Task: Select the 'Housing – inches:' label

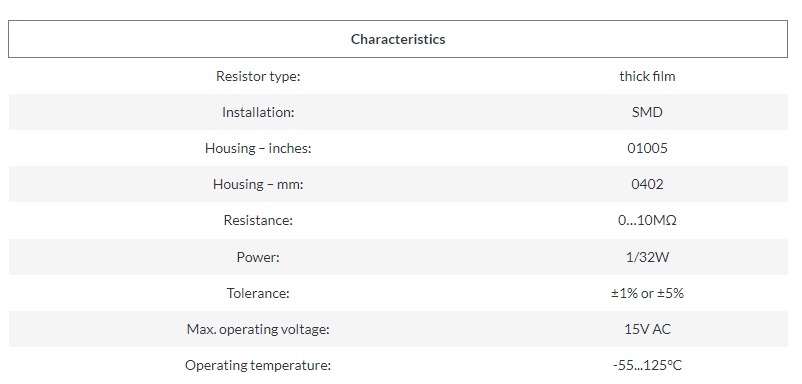Action: pos(258,148)
